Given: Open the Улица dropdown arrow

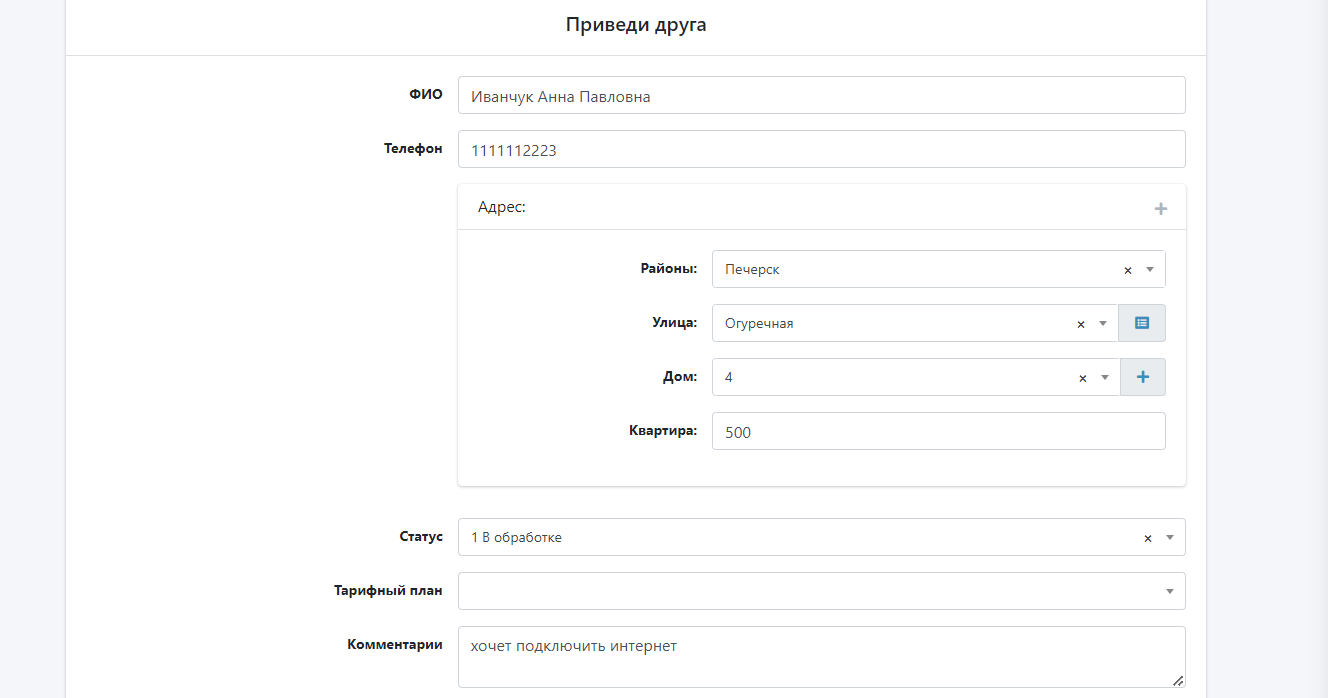Looking at the screenshot, I should [x=1104, y=324].
